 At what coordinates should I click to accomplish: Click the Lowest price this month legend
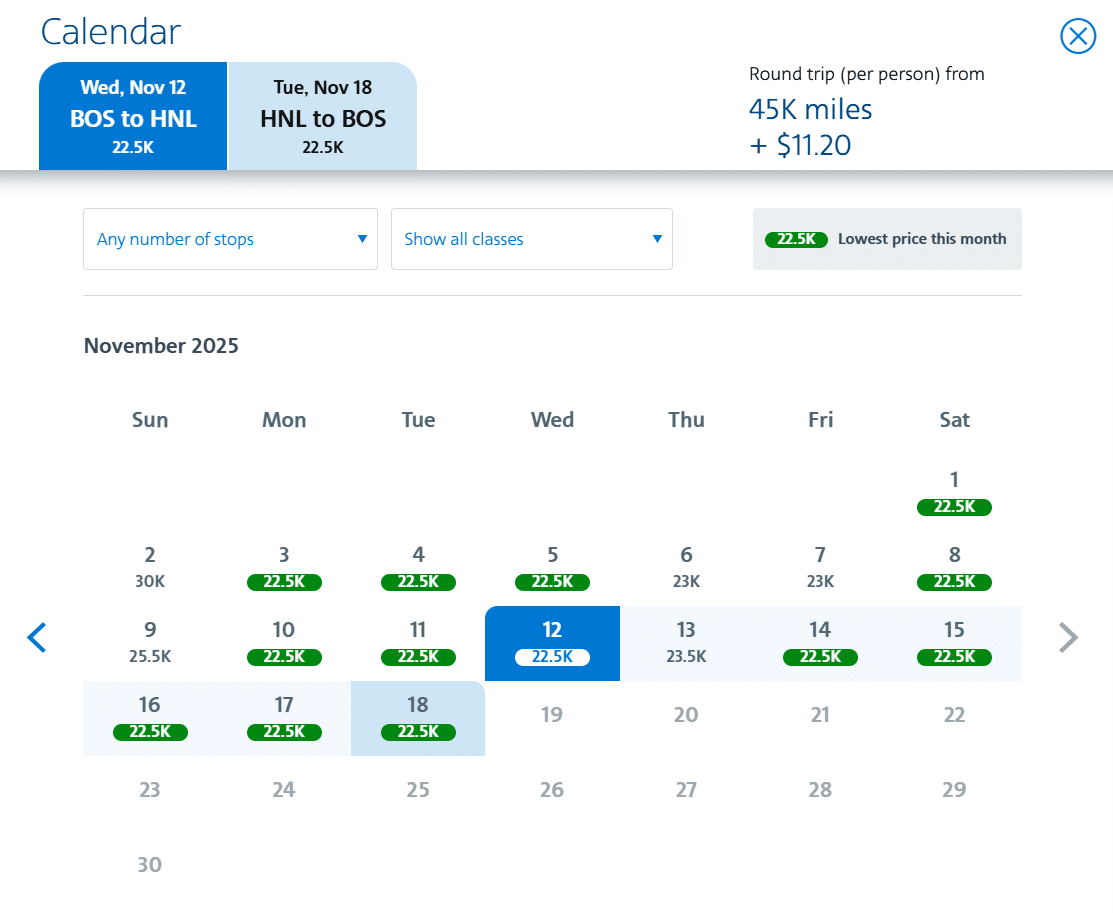point(887,239)
